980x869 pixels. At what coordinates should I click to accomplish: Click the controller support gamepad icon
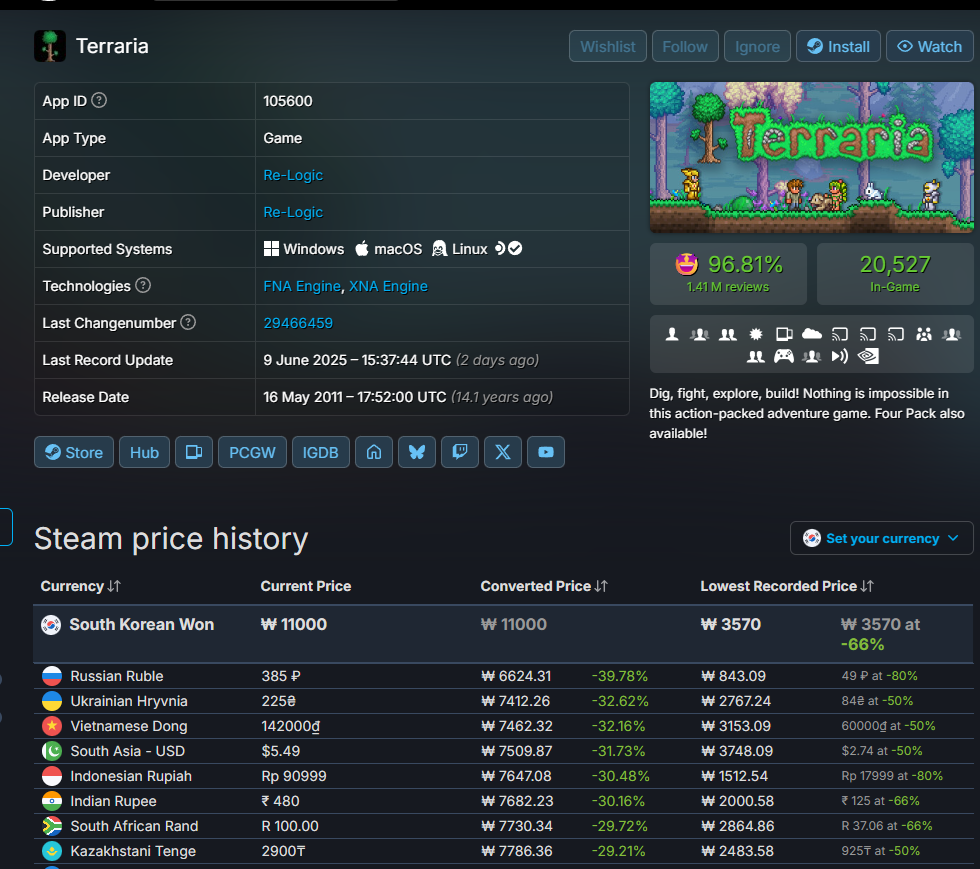tap(784, 356)
